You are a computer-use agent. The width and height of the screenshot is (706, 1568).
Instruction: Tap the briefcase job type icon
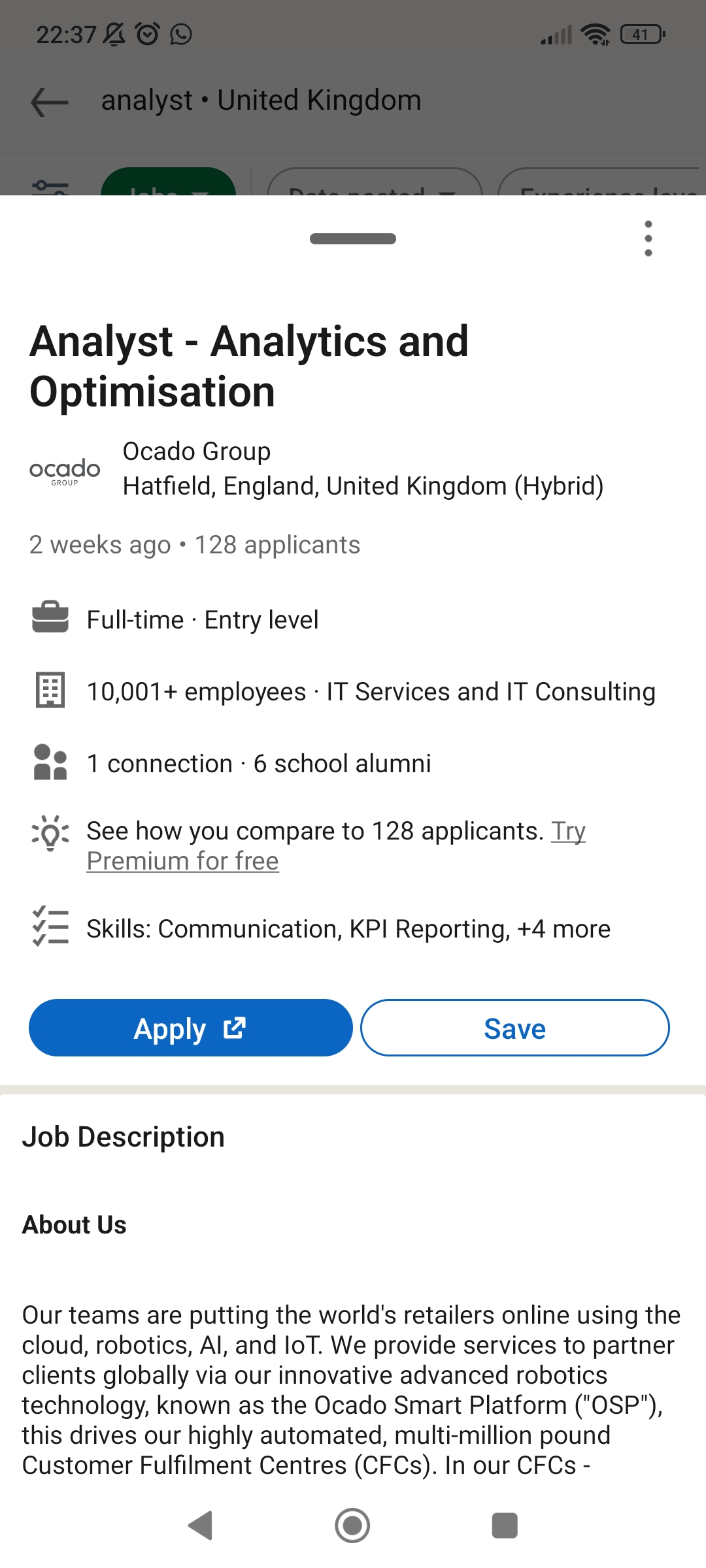[x=50, y=618]
